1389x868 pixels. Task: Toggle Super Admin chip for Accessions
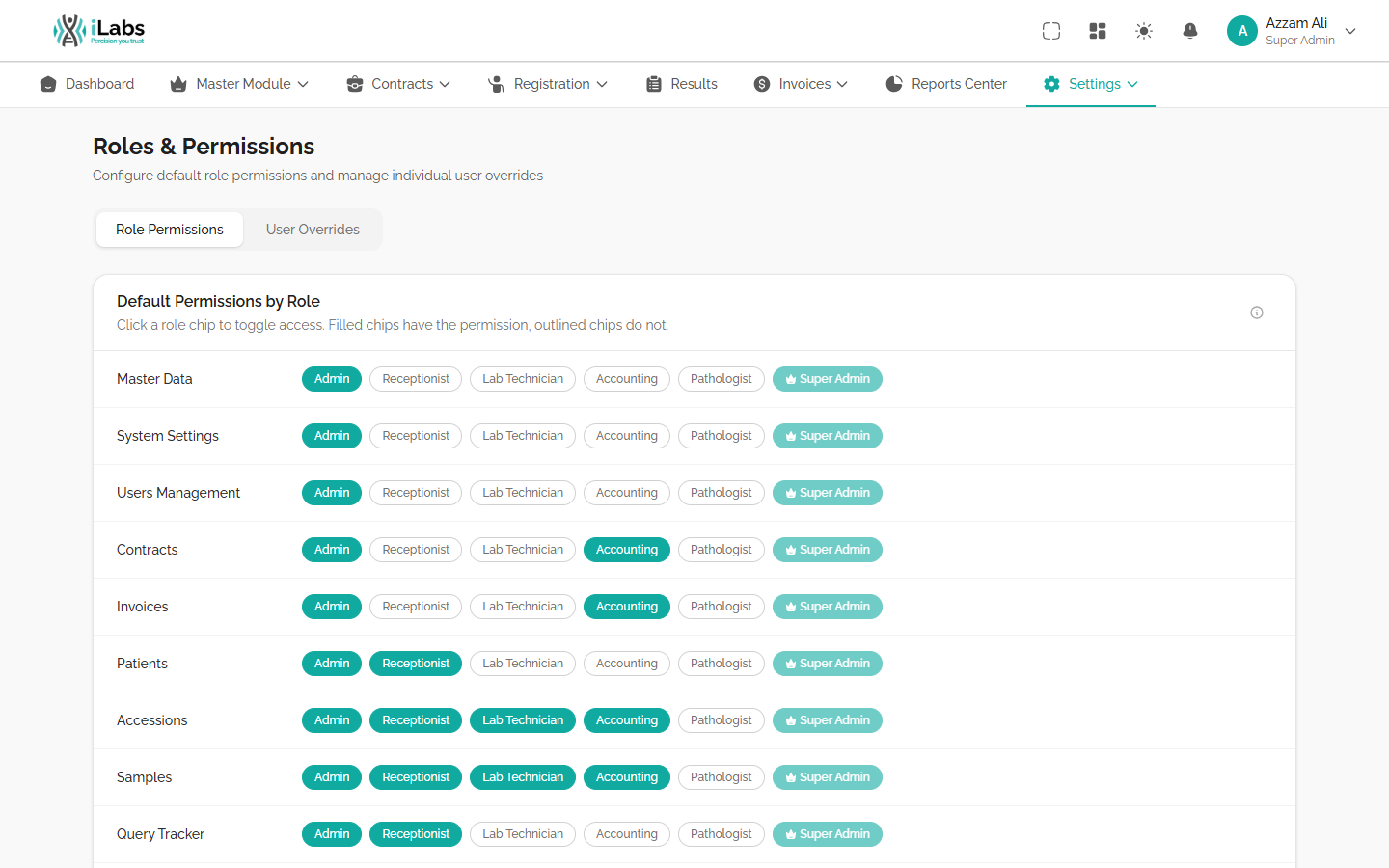tap(828, 720)
